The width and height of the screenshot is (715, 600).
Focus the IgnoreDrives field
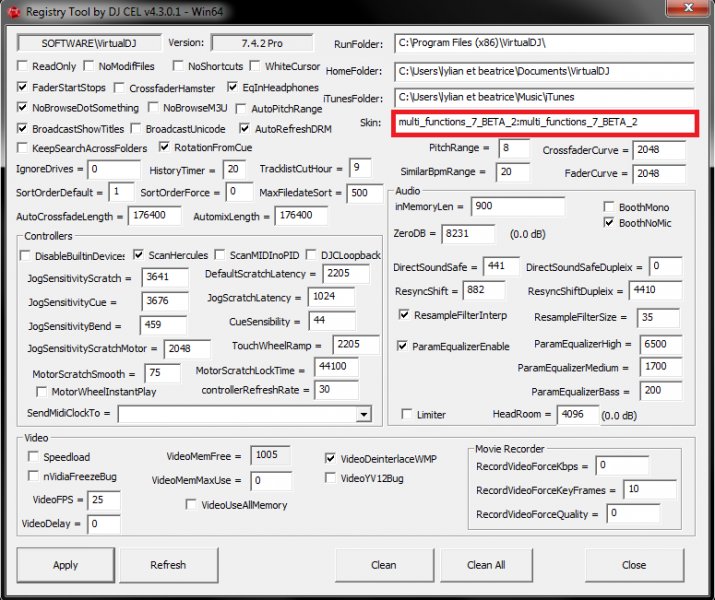pos(114,170)
